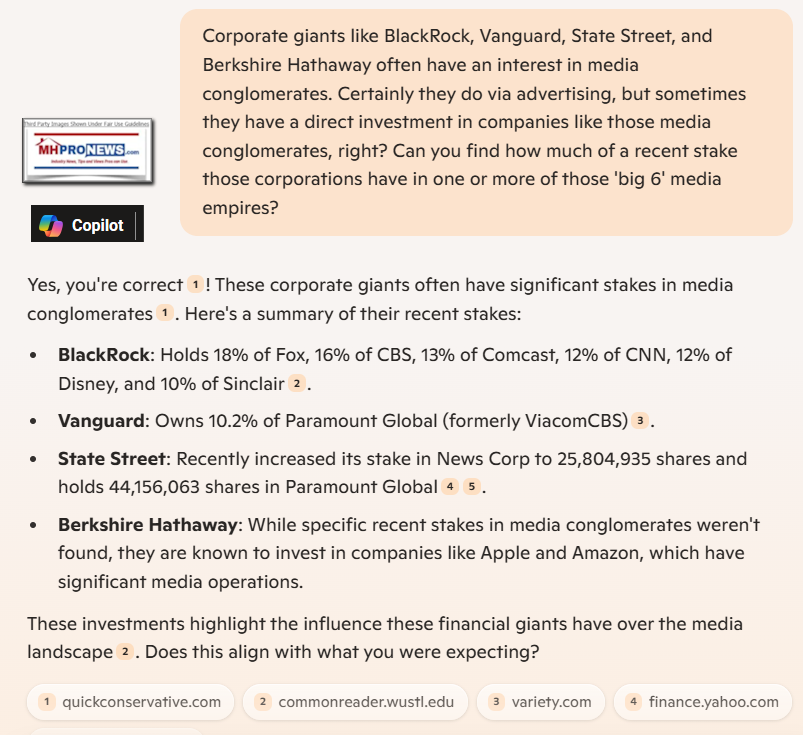Open citation 2 after "media landscape"
This screenshot has height=735, width=803.
pos(125,652)
